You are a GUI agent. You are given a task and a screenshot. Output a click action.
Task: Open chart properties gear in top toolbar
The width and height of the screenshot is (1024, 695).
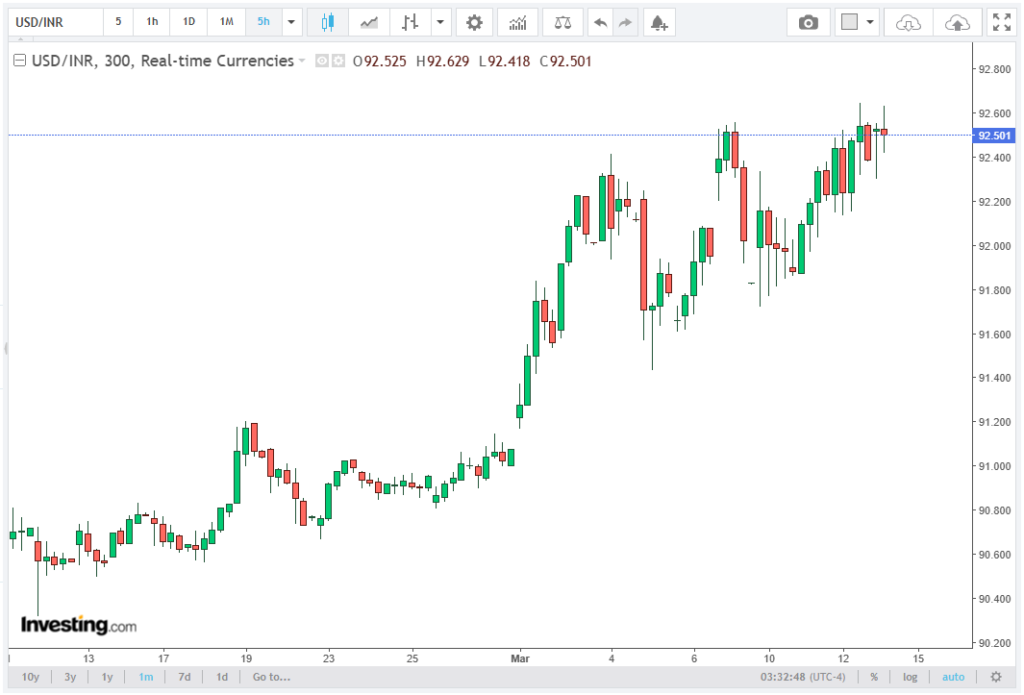tap(474, 22)
